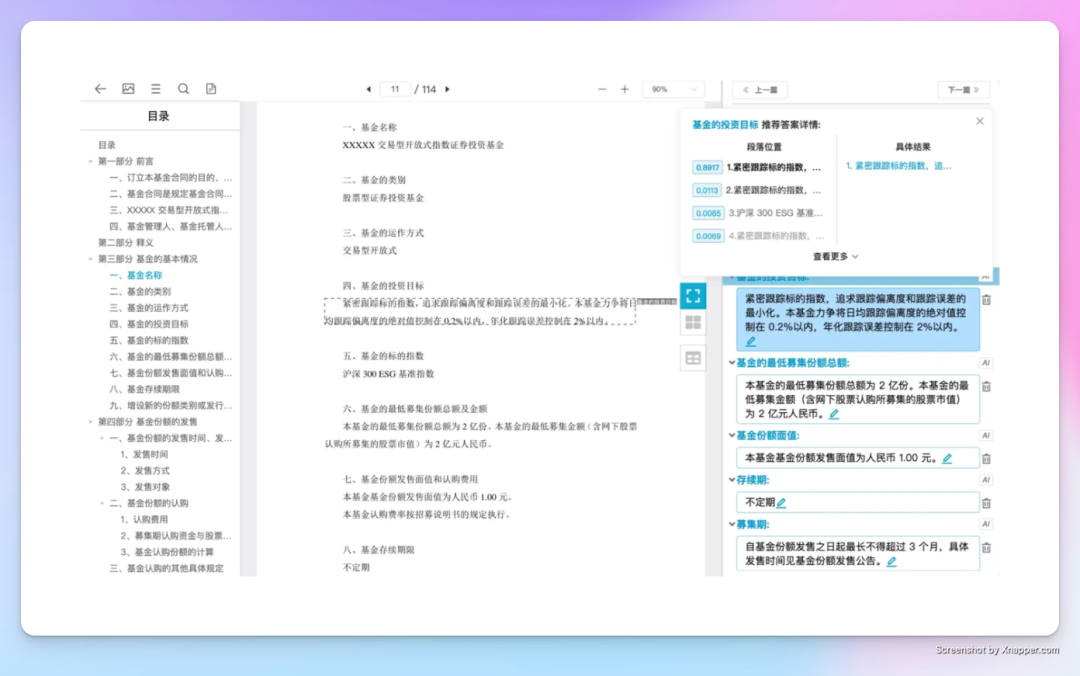This screenshot has width=1080, height=676.
Task: Edit the 不定期 duration answer
Action: coord(782,503)
